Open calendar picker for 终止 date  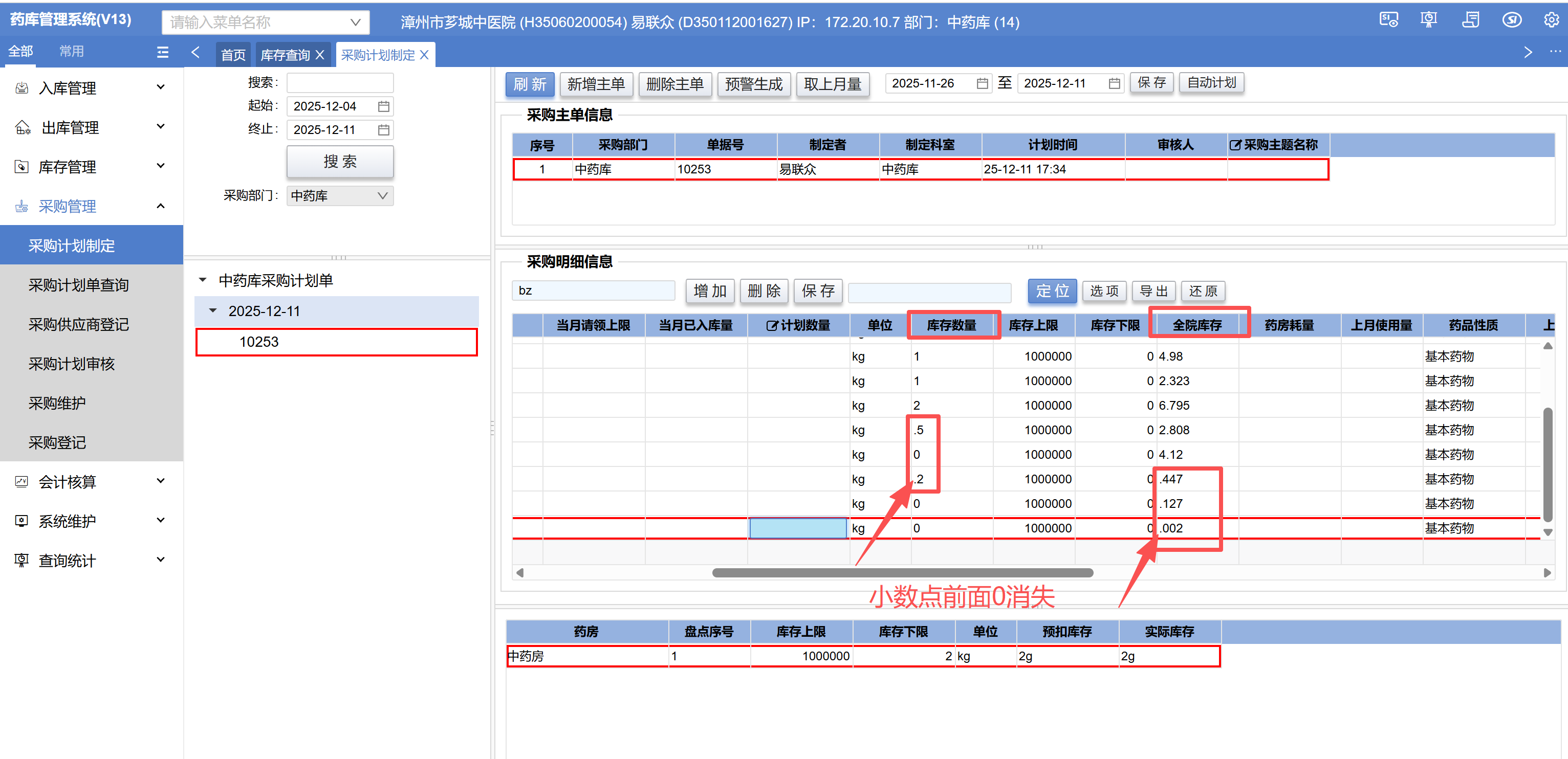tap(383, 129)
